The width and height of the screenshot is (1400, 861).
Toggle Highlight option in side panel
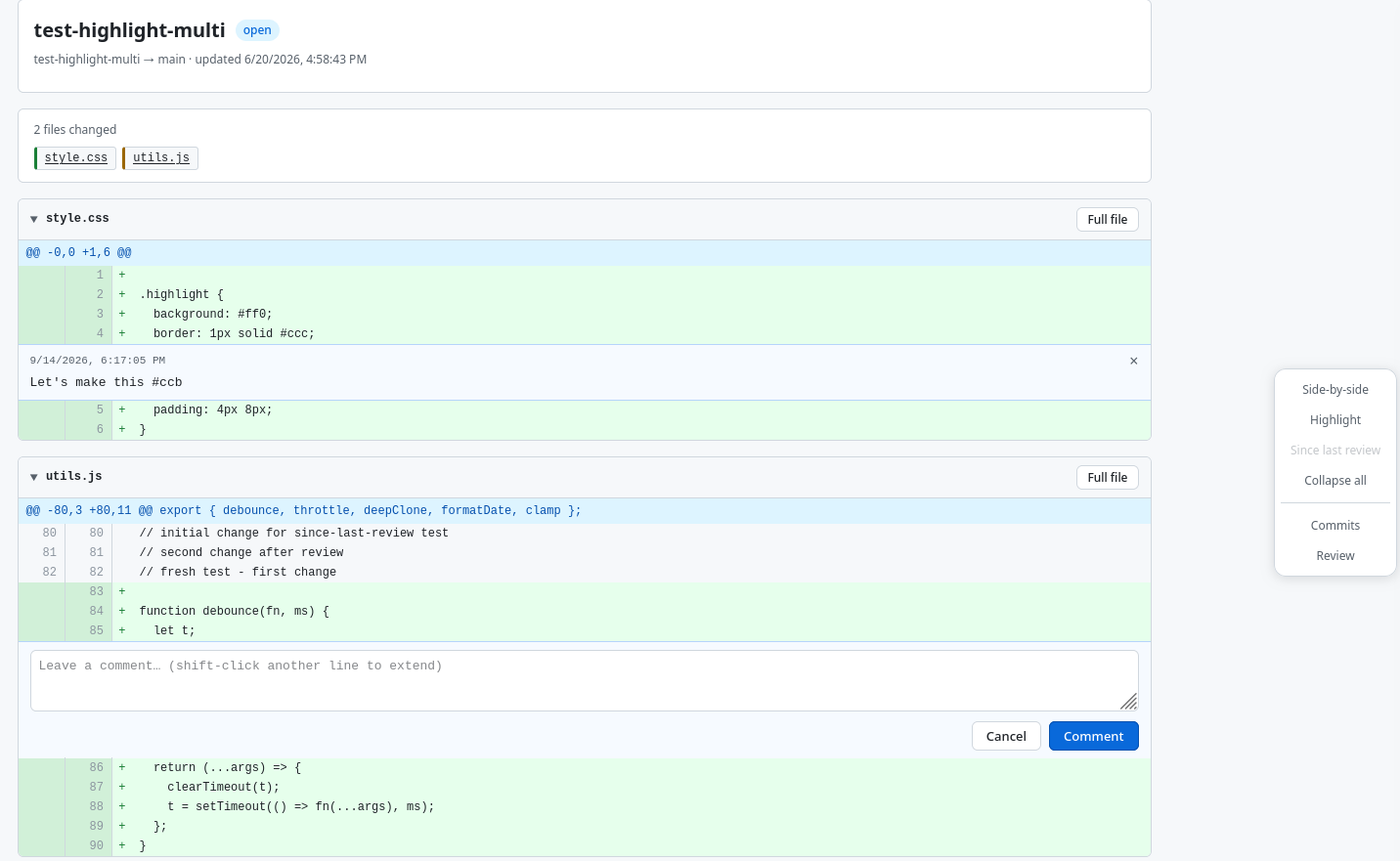pos(1335,420)
